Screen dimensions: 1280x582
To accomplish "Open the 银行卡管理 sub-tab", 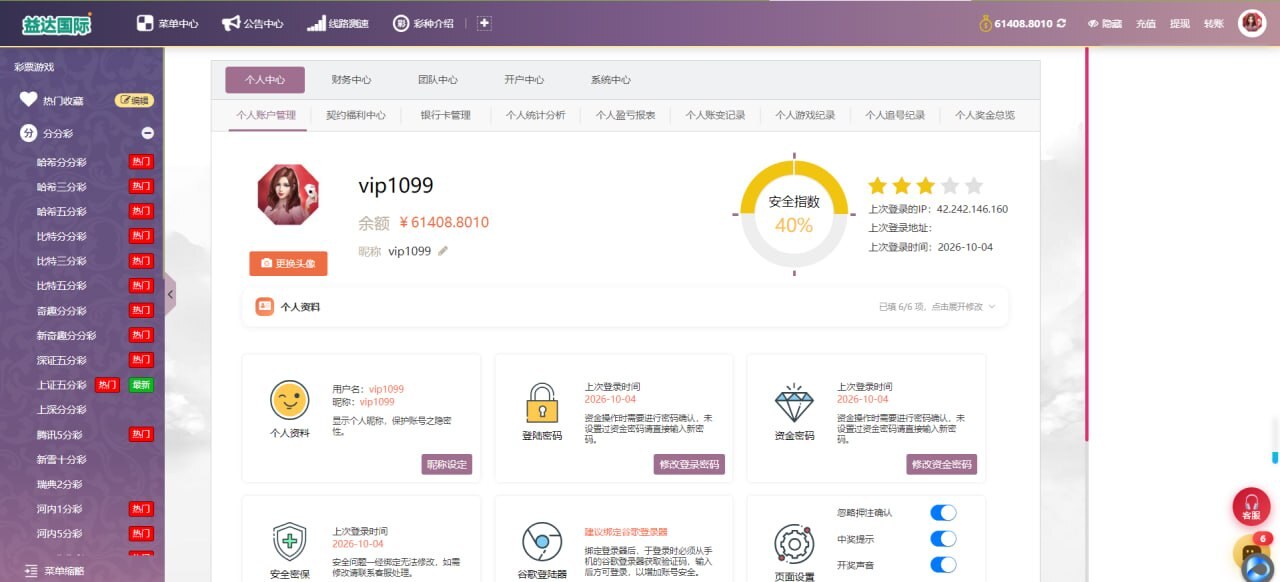I will coord(446,115).
